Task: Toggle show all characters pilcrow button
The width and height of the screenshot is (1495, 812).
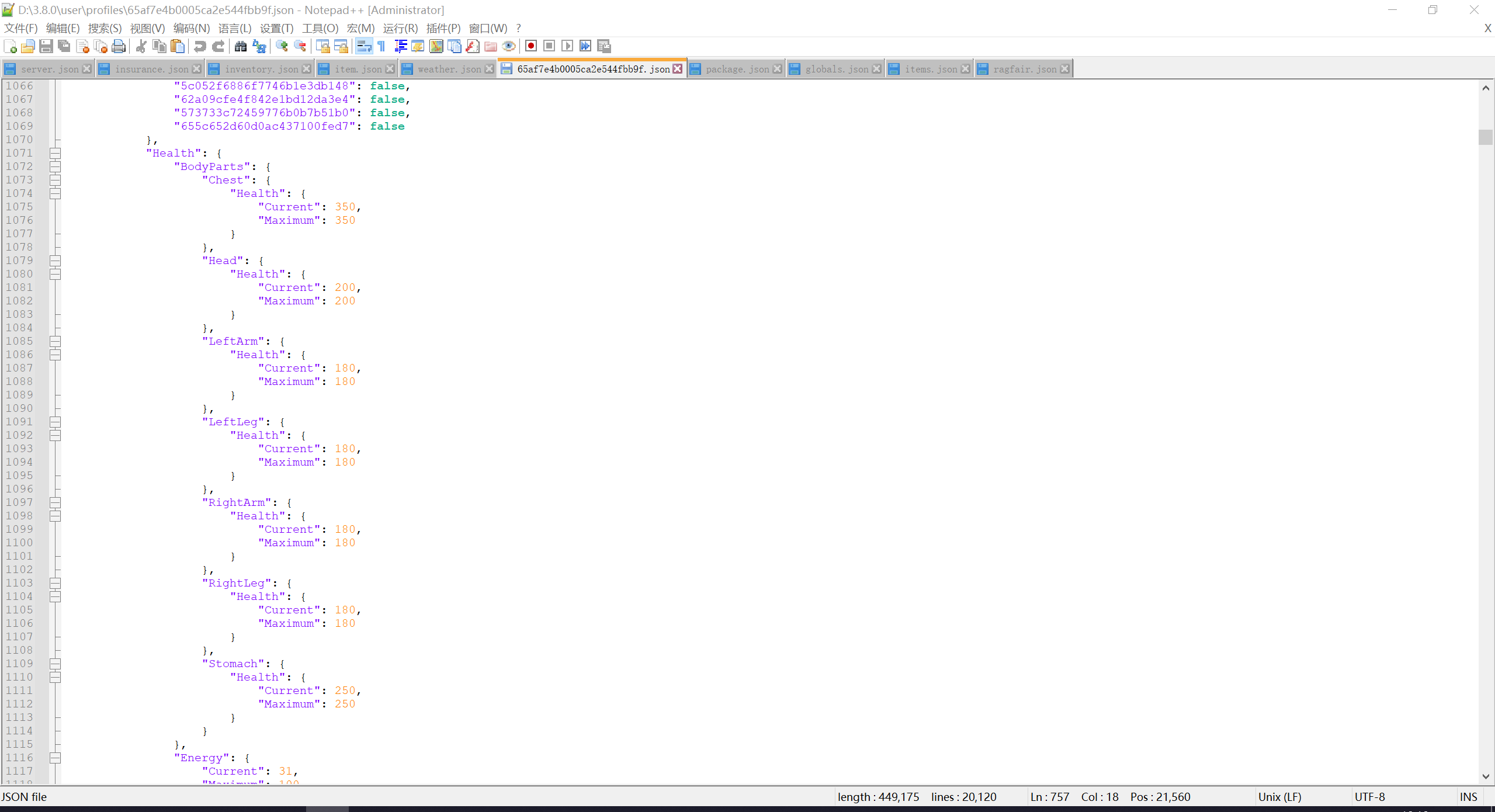Action: pyautogui.click(x=381, y=46)
